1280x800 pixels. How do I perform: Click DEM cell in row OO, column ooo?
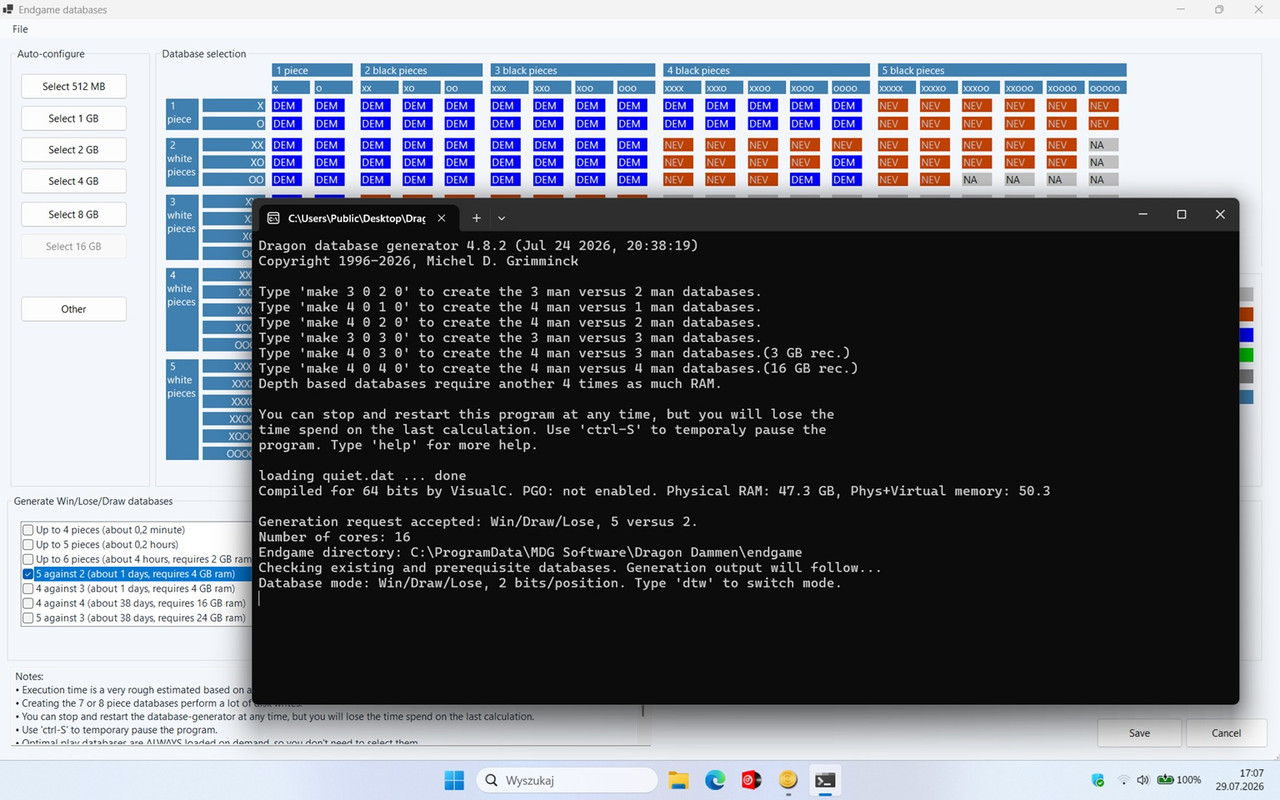click(x=630, y=180)
